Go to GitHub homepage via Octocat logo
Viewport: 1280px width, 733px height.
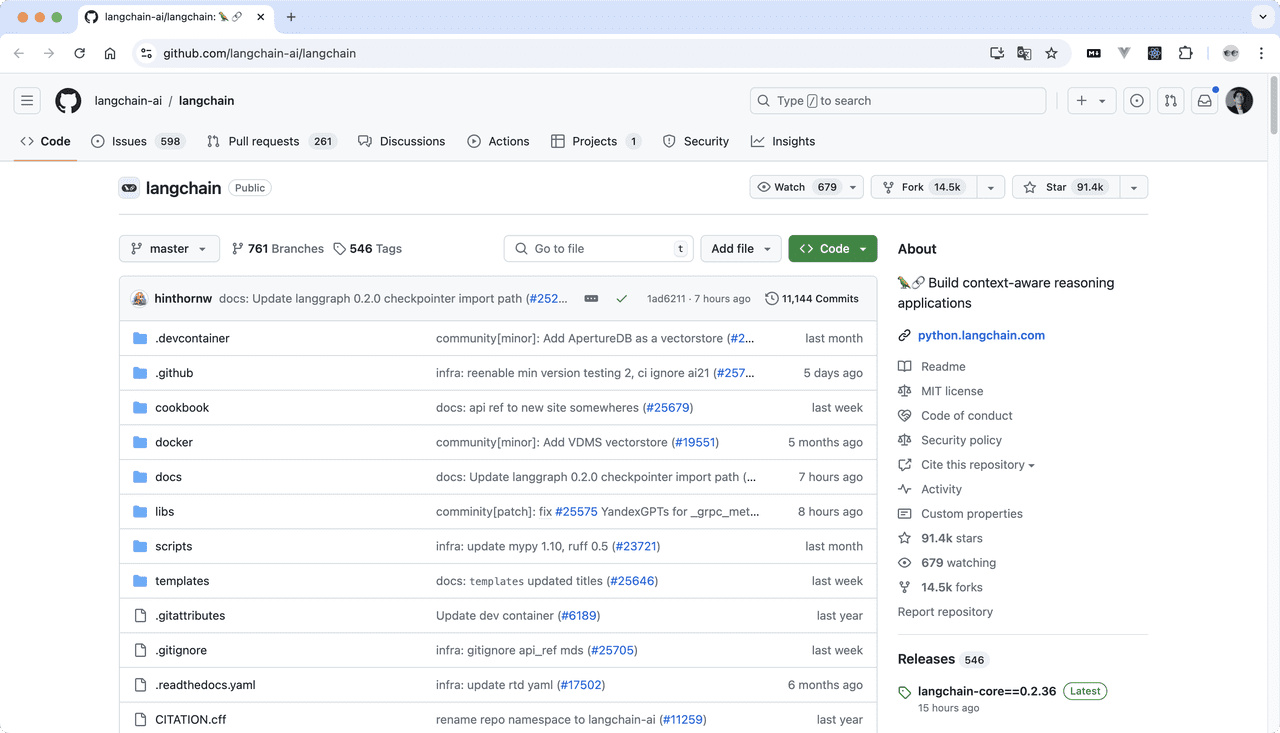click(x=68, y=100)
